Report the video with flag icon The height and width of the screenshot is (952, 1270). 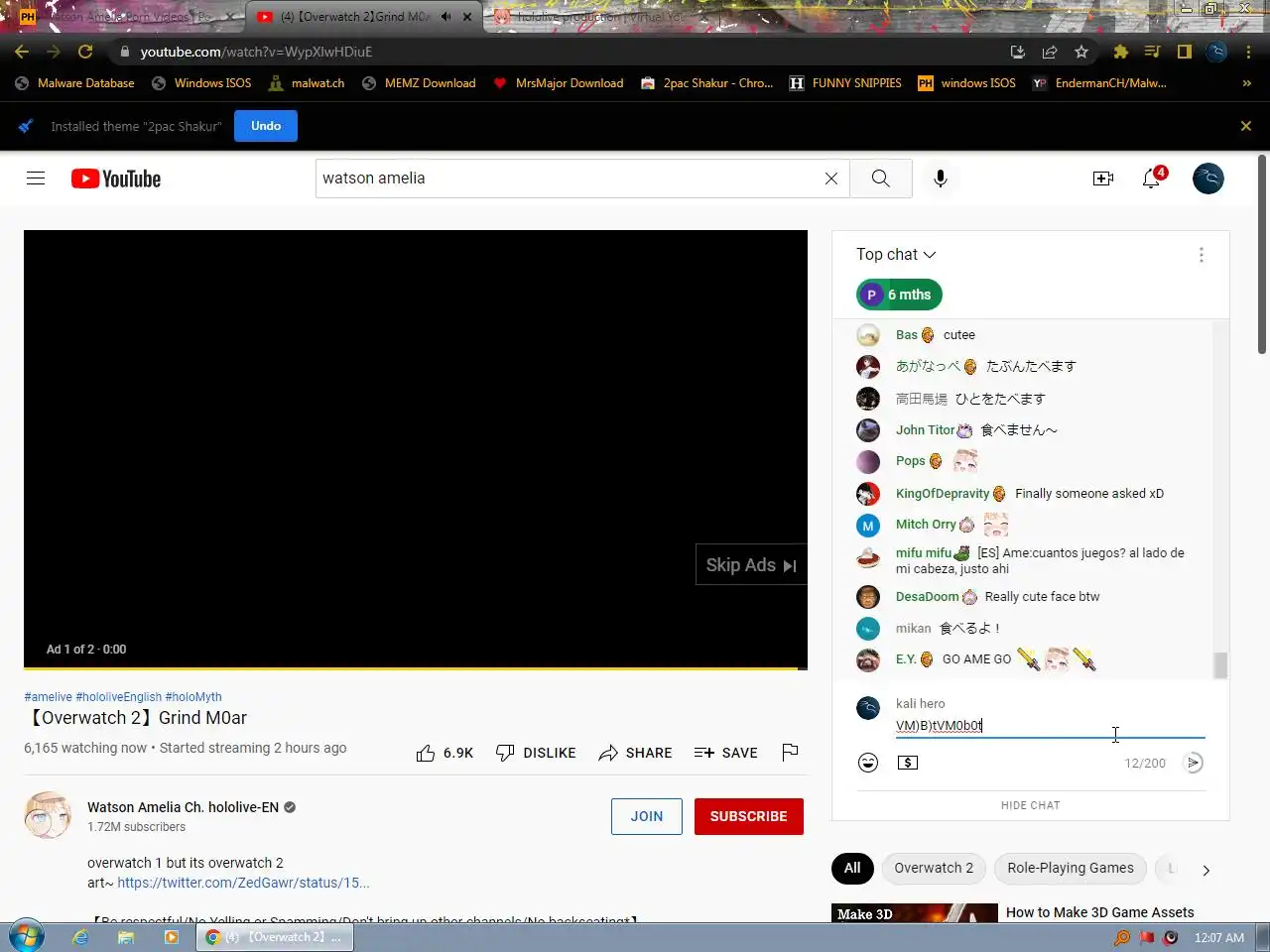pyautogui.click(x=790, y=753)
